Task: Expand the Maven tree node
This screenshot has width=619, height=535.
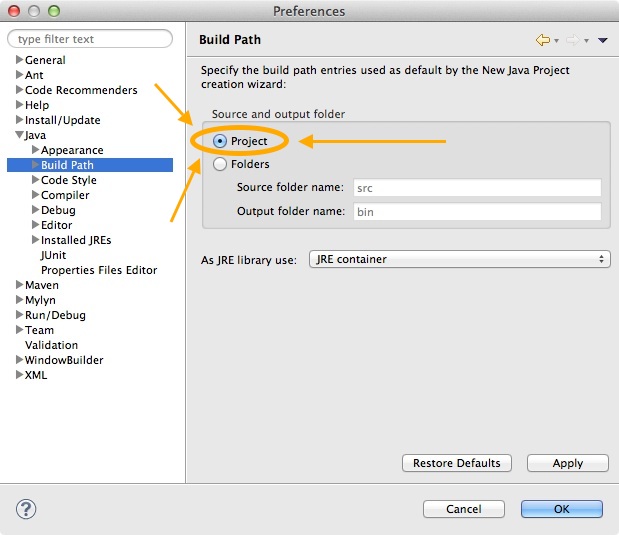Action: pos(19,285)
